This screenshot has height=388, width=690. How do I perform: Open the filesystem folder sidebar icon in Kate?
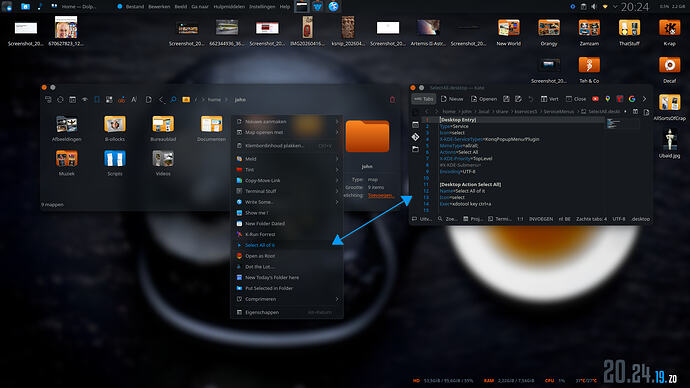pyautogui.click(x=415, y=150)
